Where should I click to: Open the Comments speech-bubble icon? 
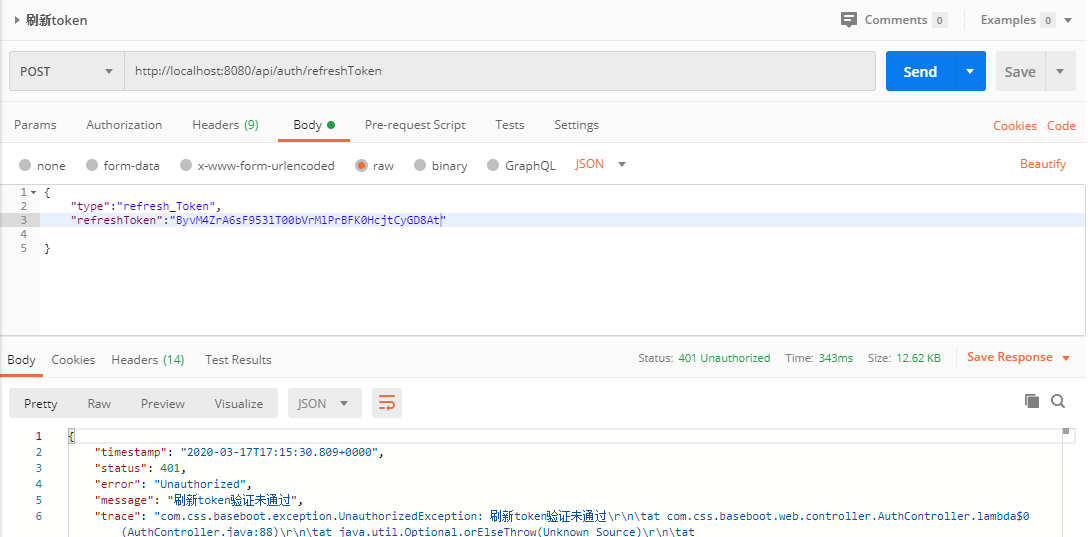point(848,19)
